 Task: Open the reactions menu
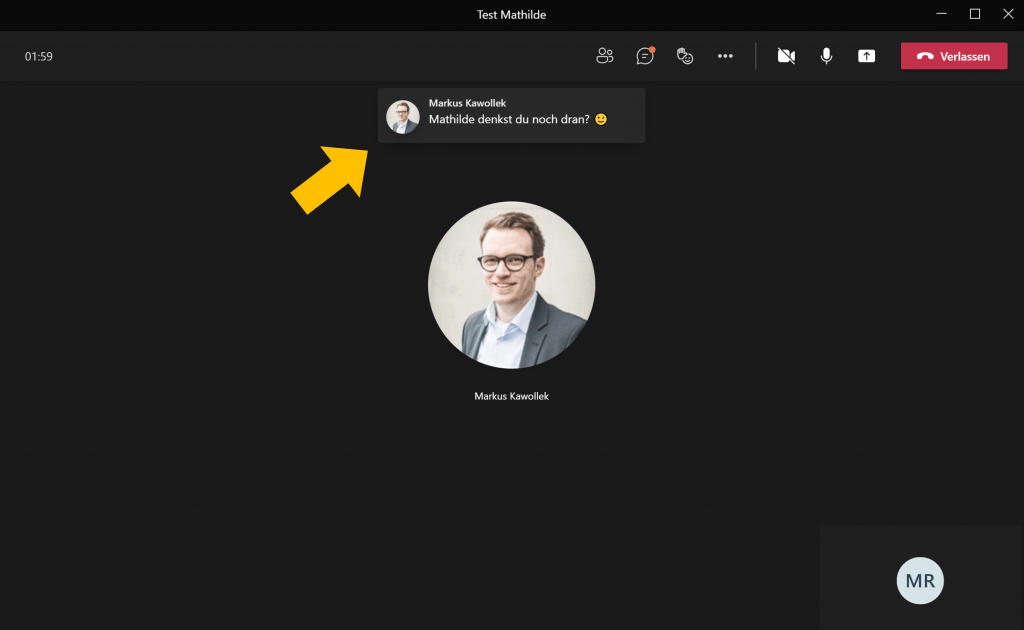(x=685, y=56)
